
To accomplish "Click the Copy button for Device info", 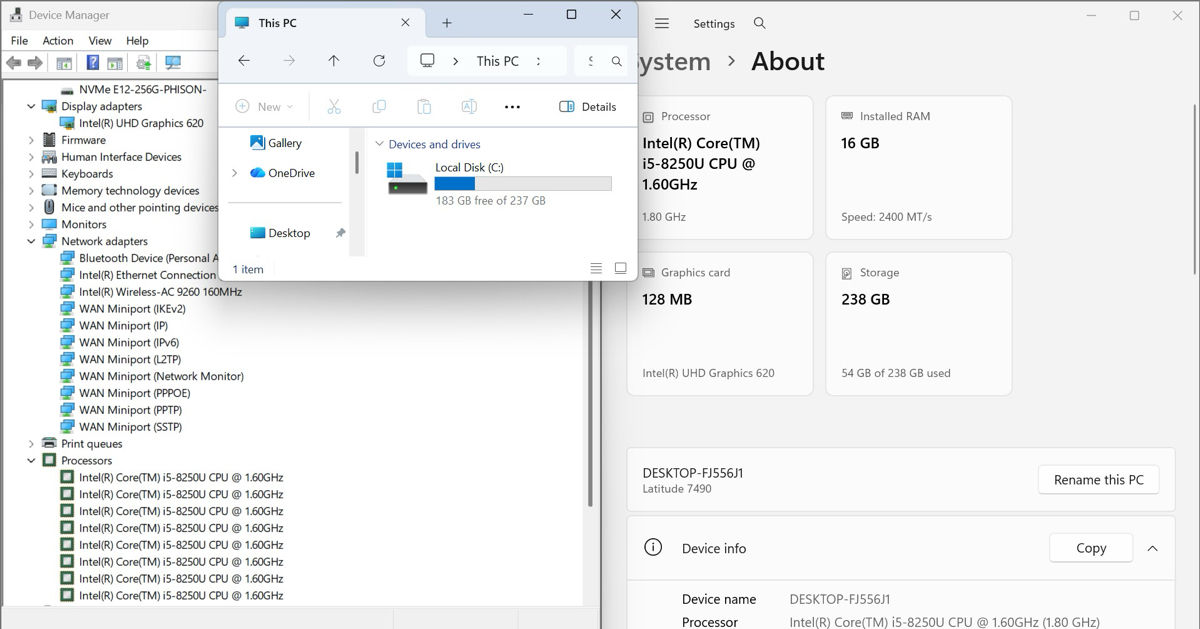I will click(x=1091, y=548).
